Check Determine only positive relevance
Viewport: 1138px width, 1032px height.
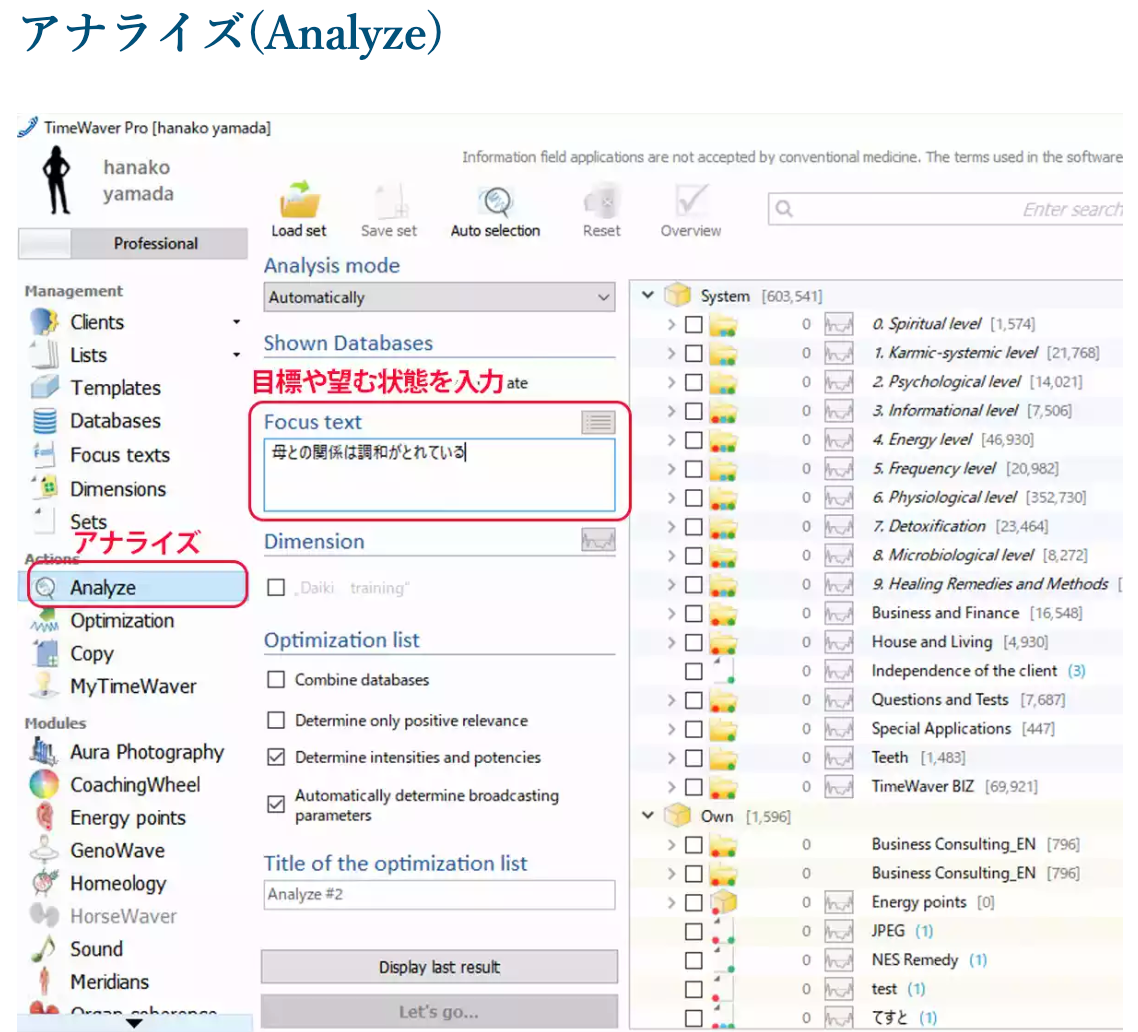coord(277,721)
